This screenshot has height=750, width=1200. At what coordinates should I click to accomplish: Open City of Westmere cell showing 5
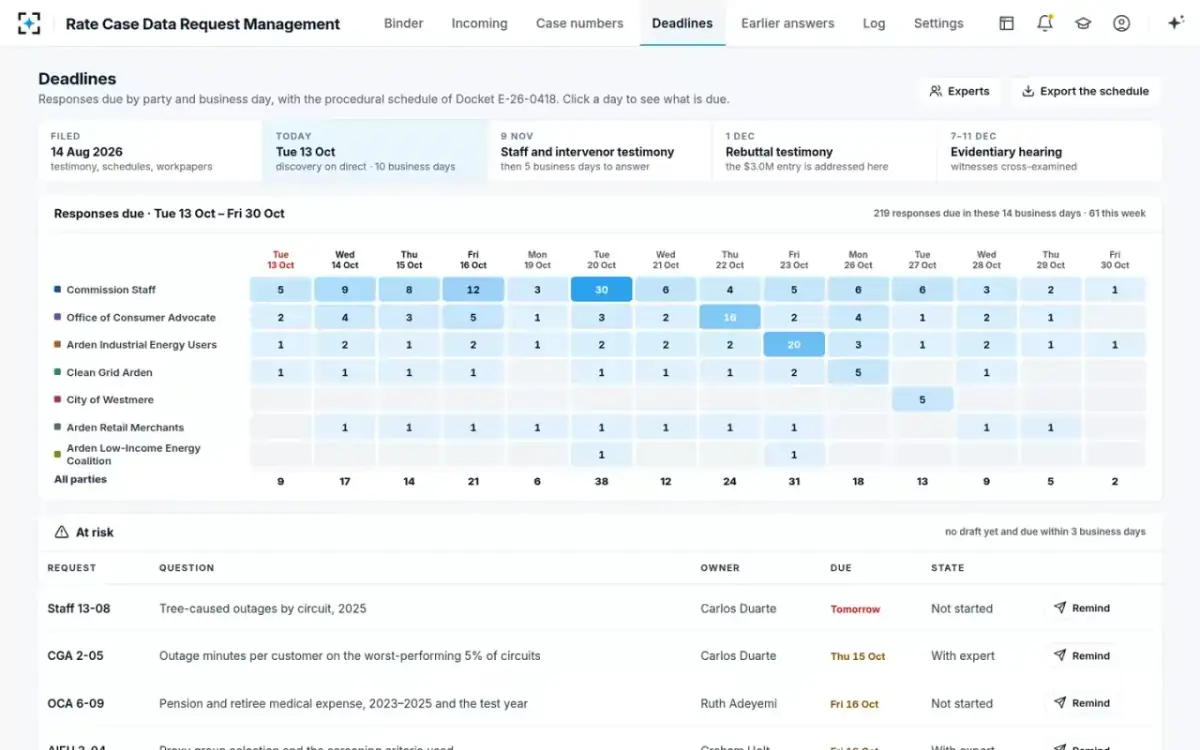(x=922, y=399)
